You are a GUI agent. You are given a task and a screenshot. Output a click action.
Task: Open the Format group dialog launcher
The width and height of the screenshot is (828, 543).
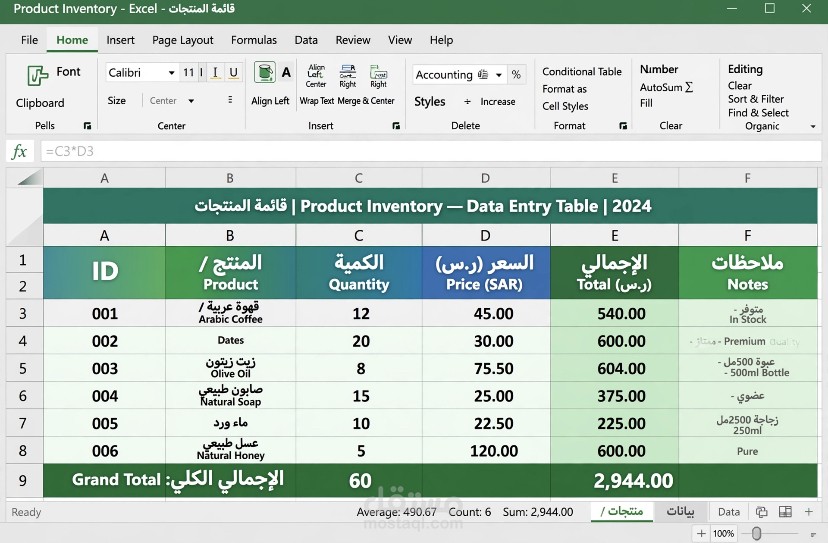click(x=623, y=126)
